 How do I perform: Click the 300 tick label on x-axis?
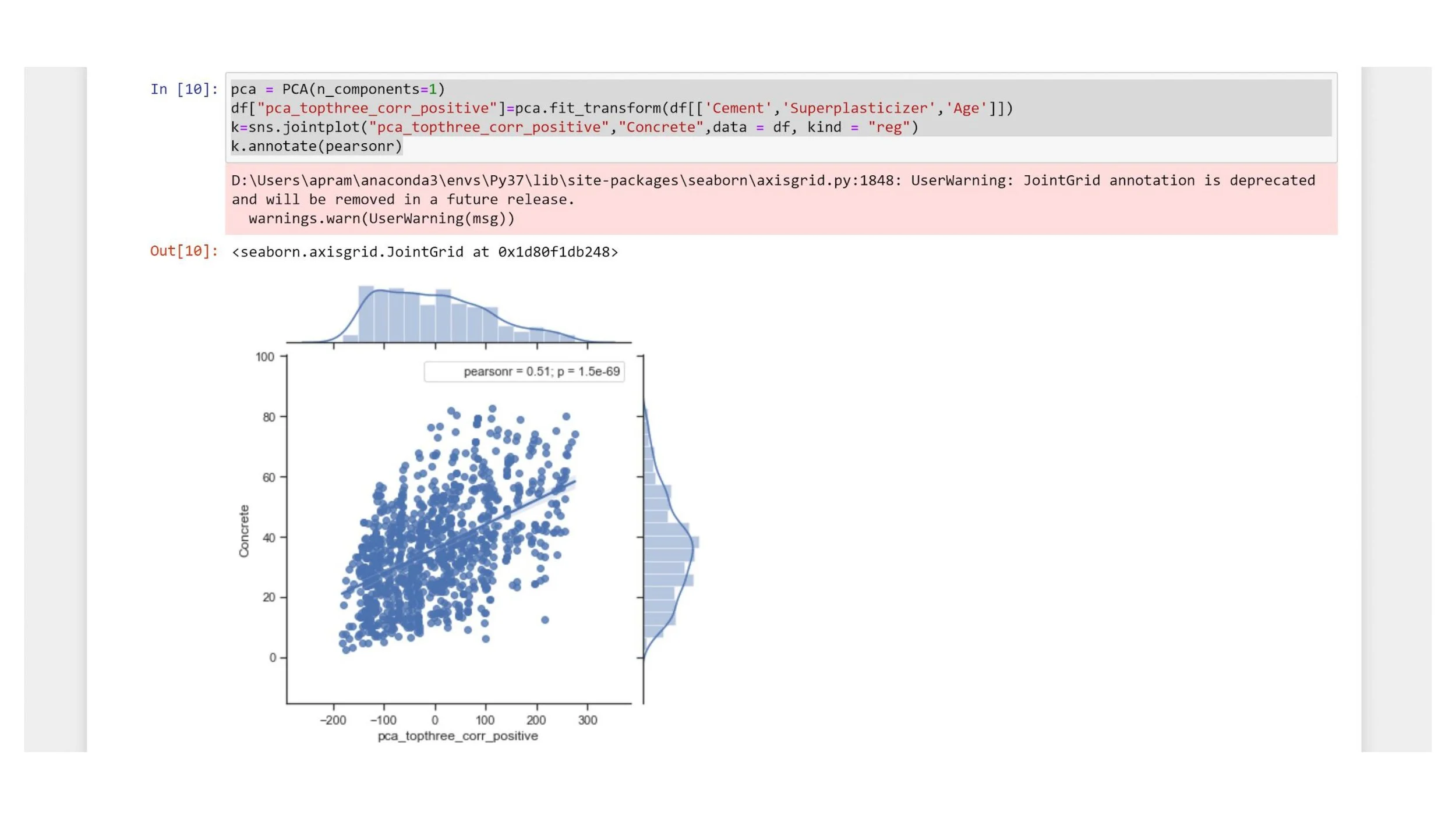click(587, 720)
